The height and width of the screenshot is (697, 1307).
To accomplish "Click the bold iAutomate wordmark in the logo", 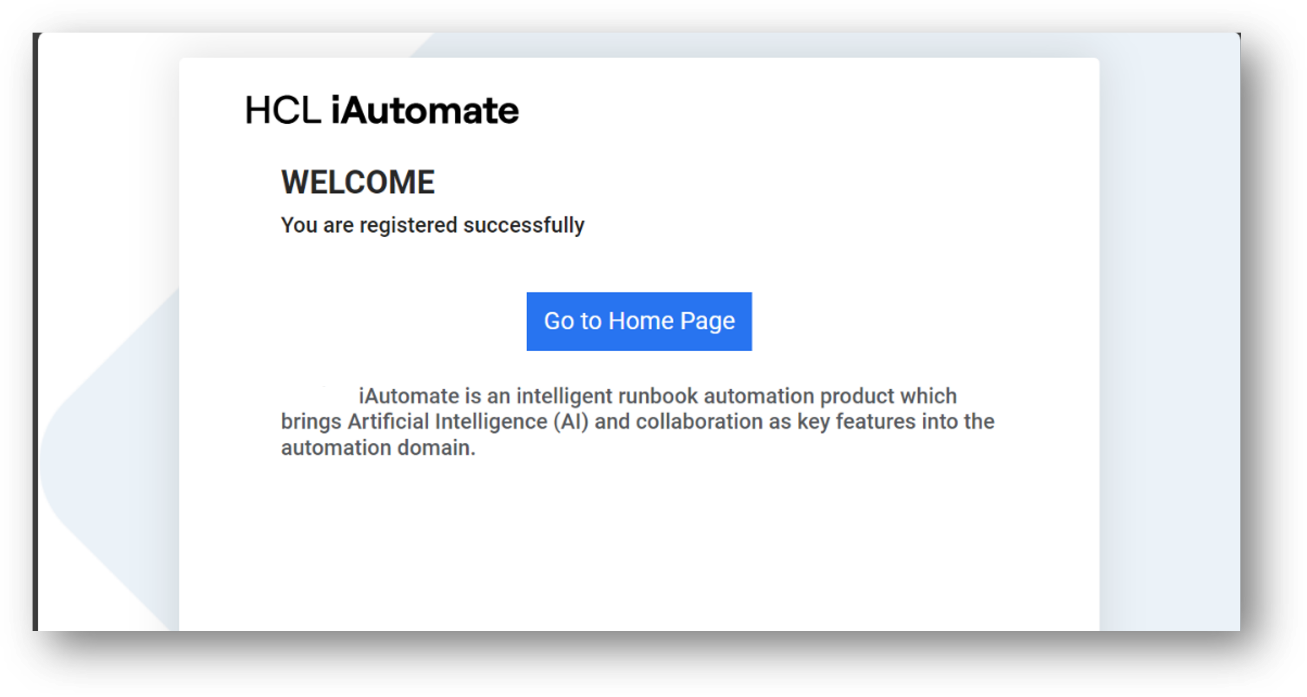I will click(x=425, y=110).
